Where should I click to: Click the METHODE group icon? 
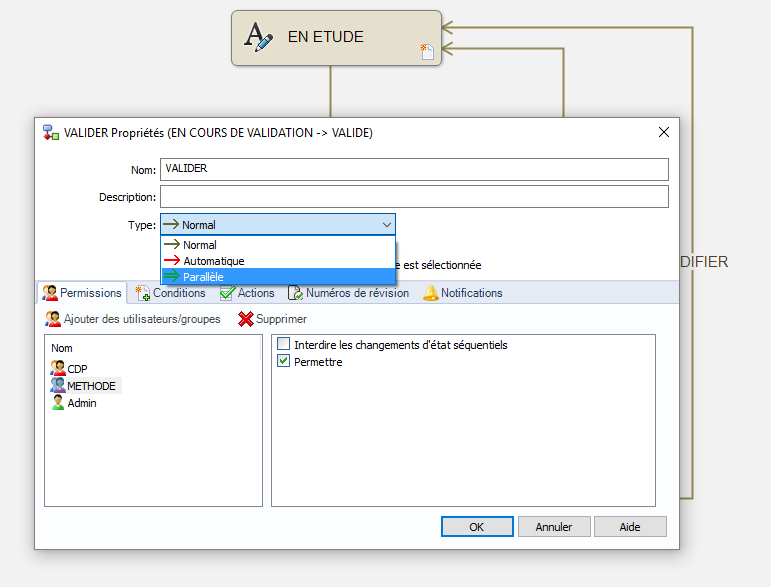coord(58,385)
